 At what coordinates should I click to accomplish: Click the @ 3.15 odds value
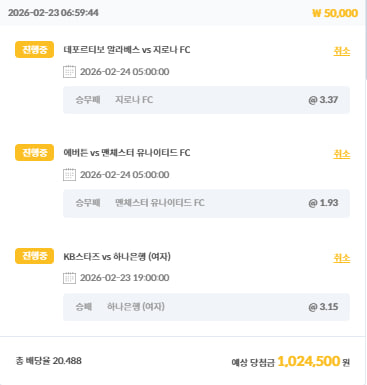[x=323, y=307]
